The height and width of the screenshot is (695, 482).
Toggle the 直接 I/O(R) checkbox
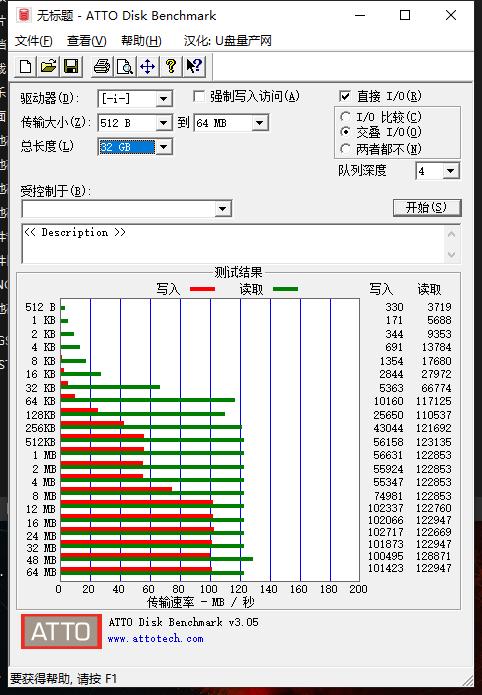point(345,96)
